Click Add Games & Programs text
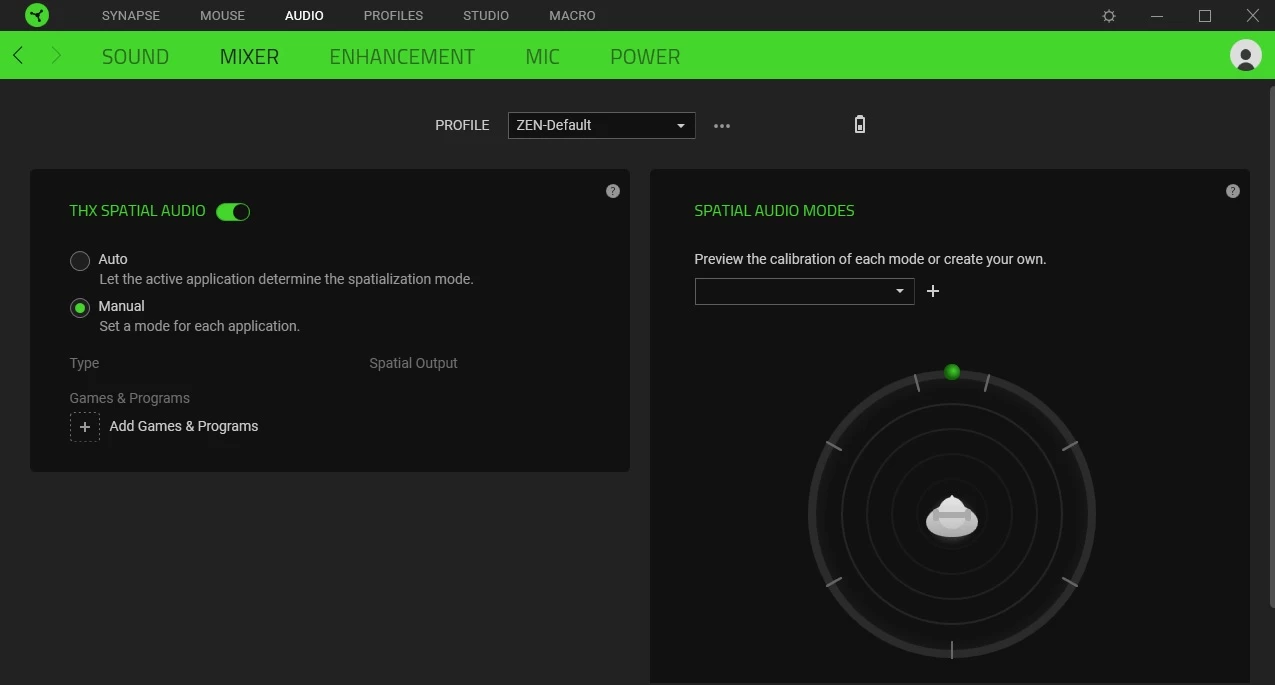The height and width of the screenshot is (685, 1275). [x=184, y=426]
